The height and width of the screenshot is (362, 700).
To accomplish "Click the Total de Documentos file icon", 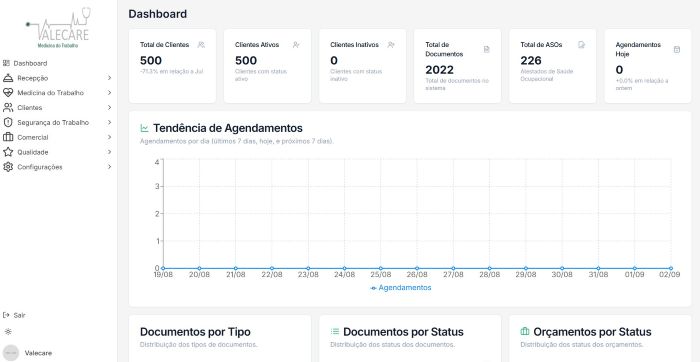I will tap(486, 50).
